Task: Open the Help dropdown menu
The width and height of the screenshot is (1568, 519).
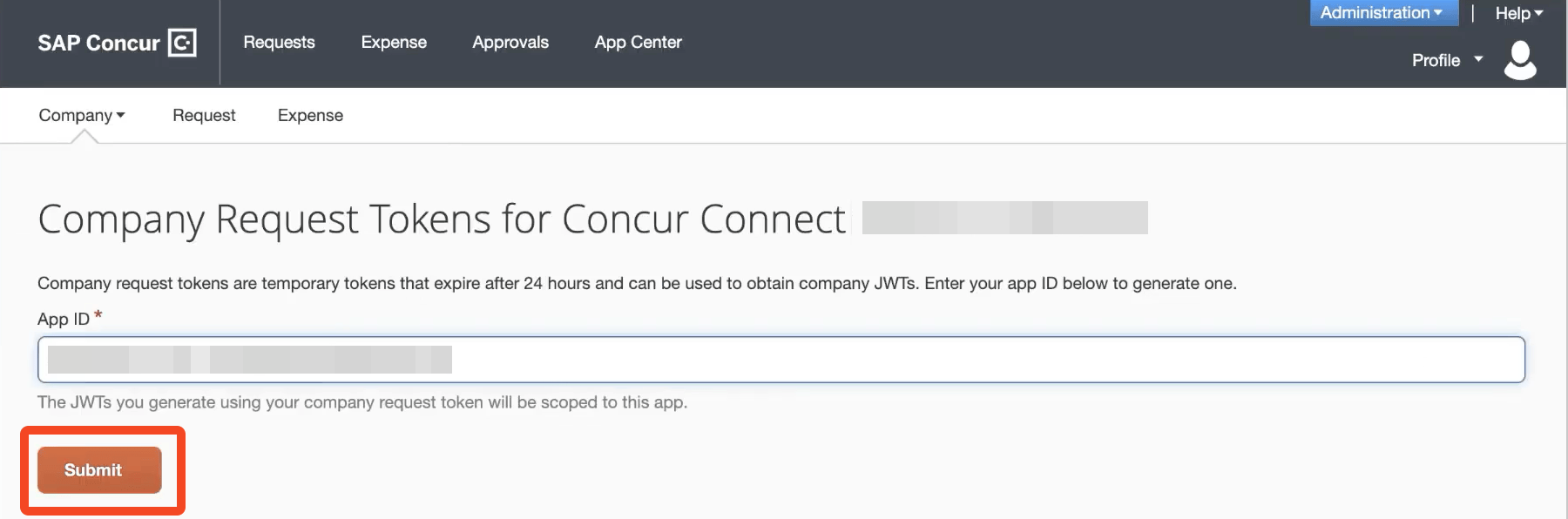Action: (1519, 13)
